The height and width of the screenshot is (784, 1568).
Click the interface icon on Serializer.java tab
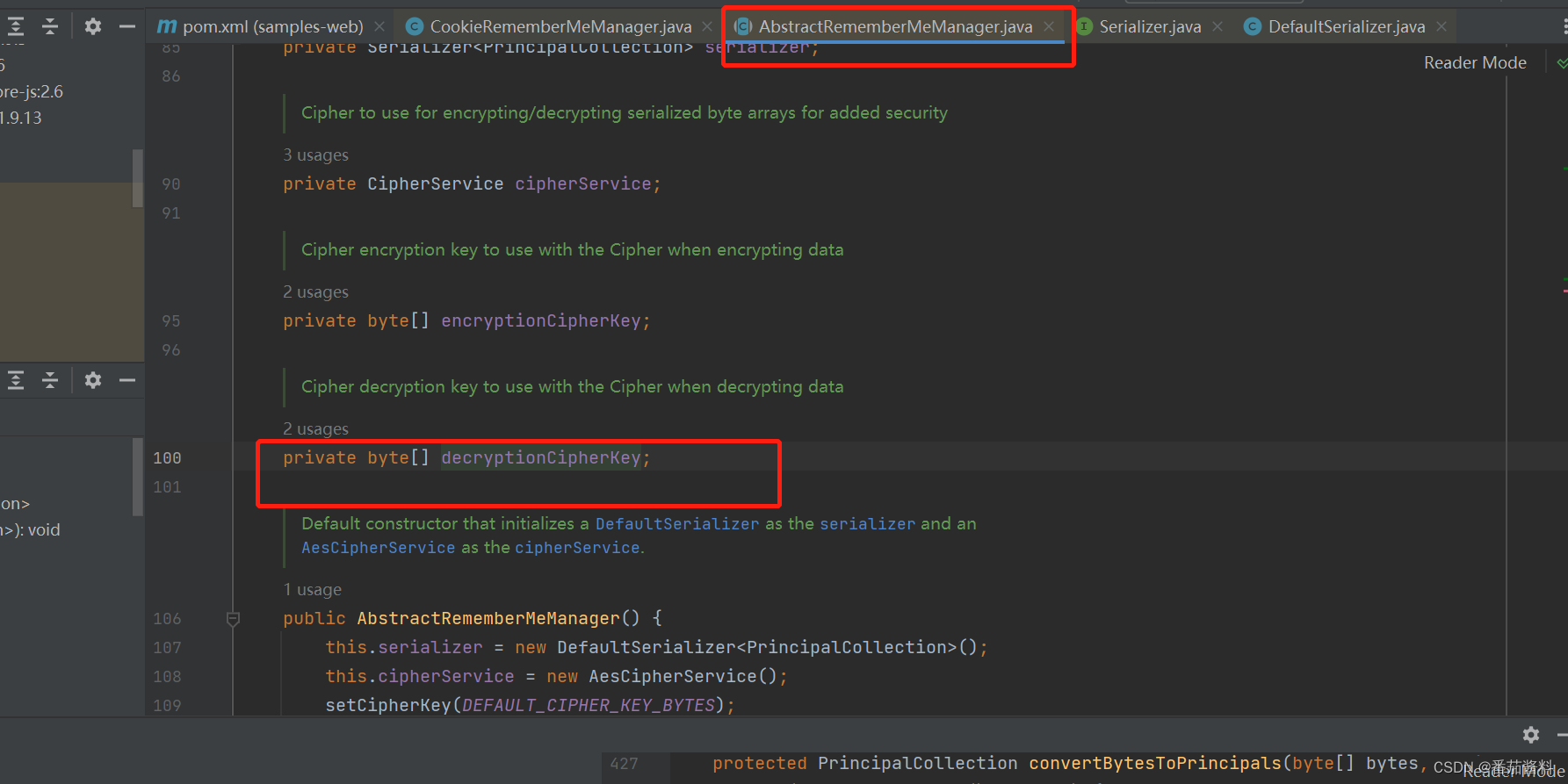1085,26
